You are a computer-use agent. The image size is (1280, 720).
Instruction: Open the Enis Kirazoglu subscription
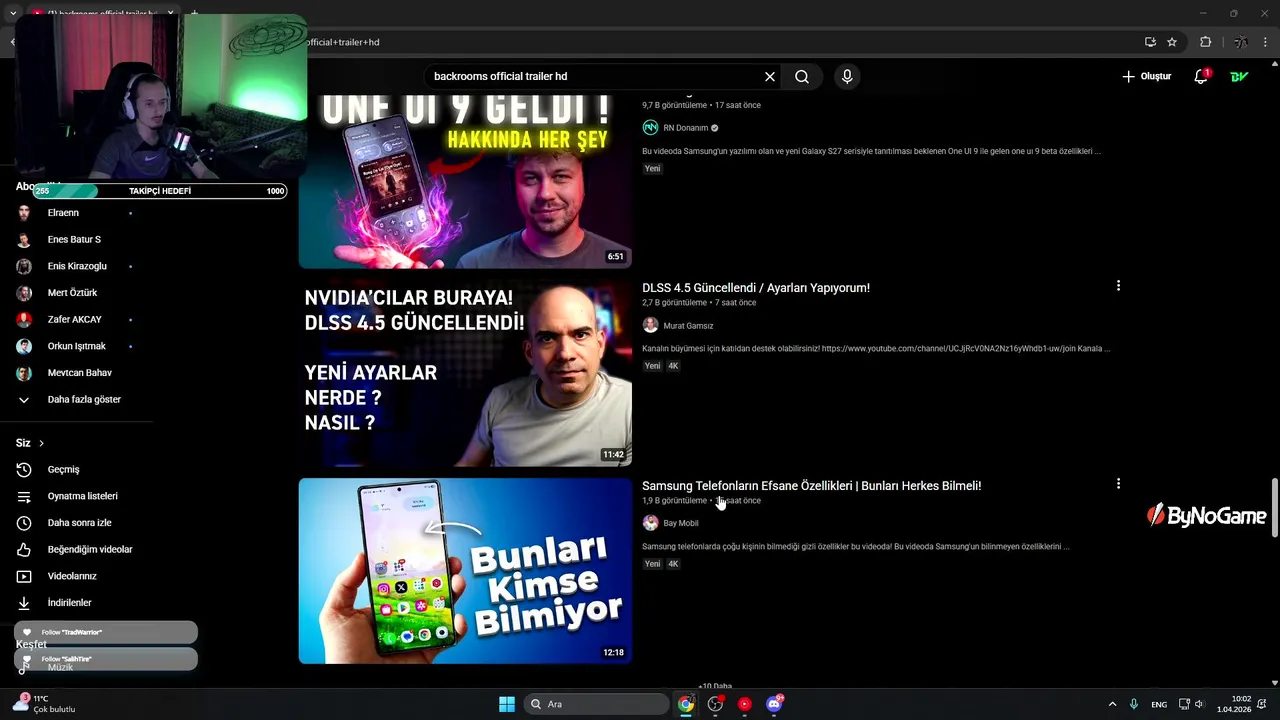pyautogui.click(x=76, y=266)
